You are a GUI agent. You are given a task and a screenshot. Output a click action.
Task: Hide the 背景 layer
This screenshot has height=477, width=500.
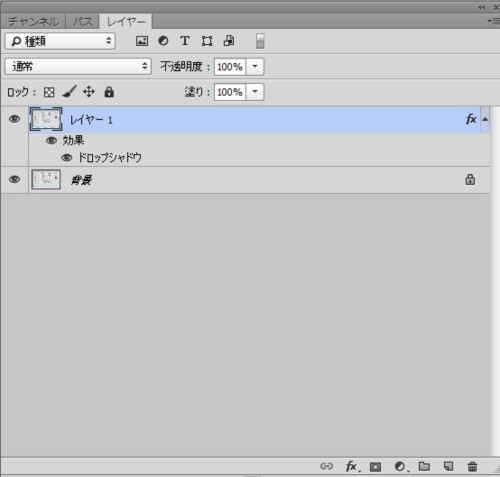(x=14, y=179)
